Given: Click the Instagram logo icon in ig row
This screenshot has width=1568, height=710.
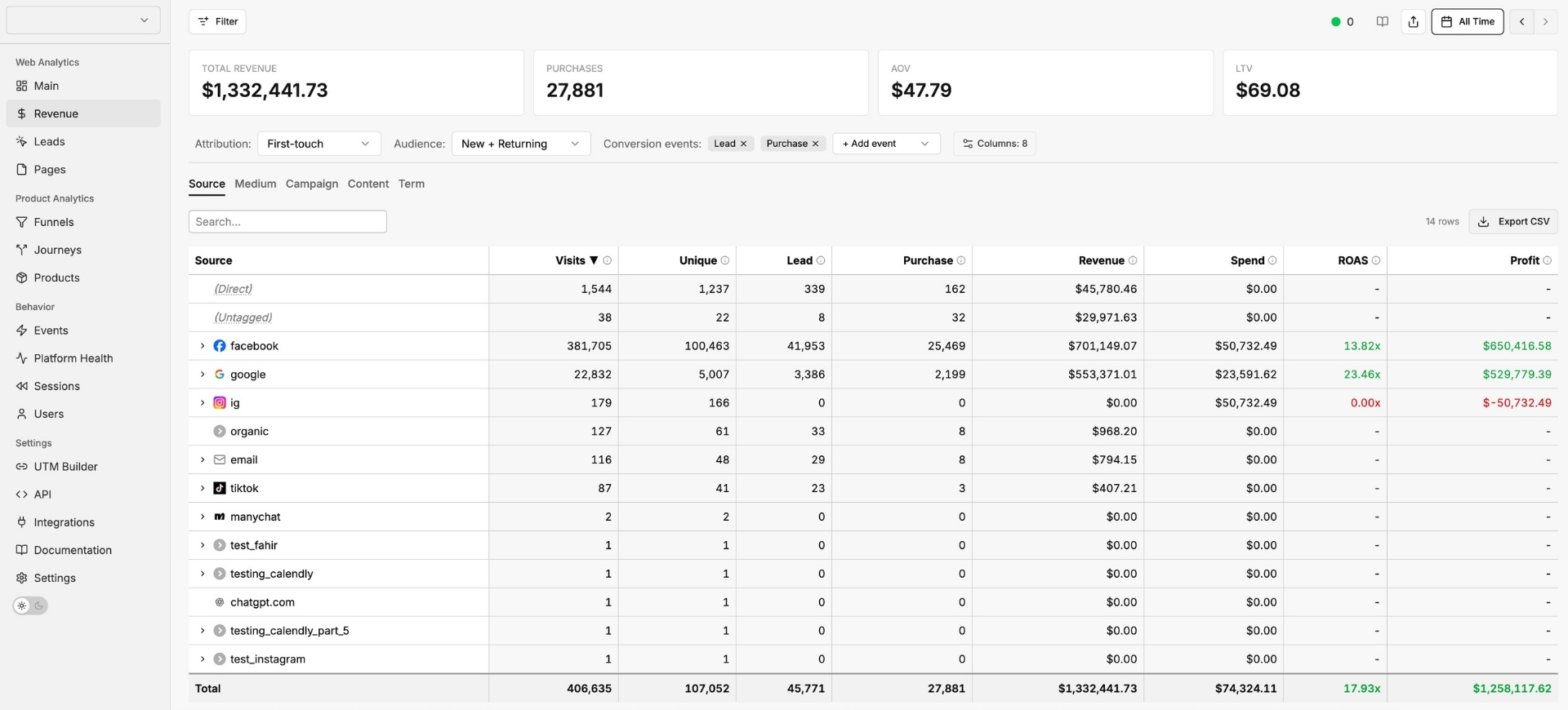Looking at the screenshot, I should click(x=220, y=403).
